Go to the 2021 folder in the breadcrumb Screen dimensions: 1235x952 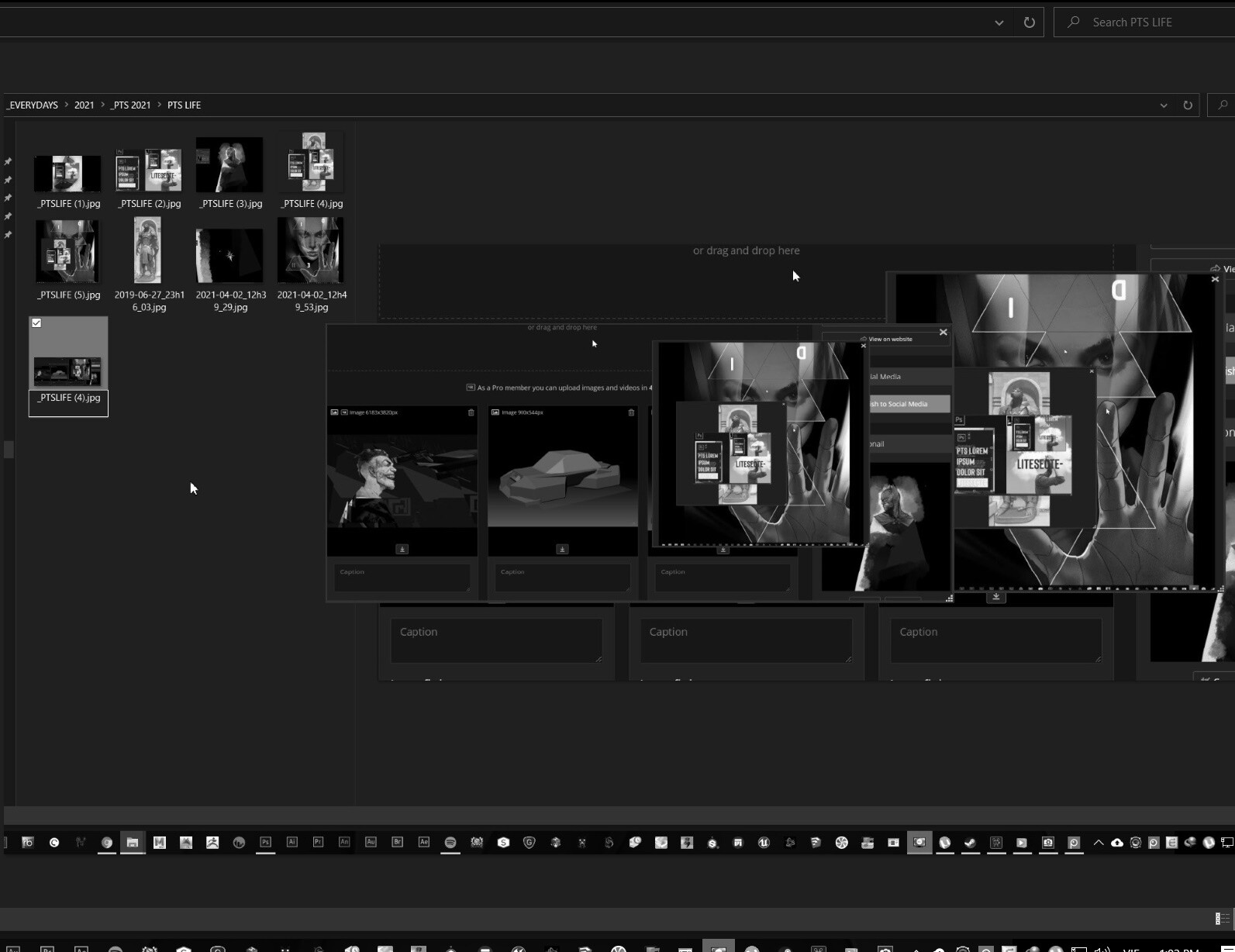tap(84, 105)
